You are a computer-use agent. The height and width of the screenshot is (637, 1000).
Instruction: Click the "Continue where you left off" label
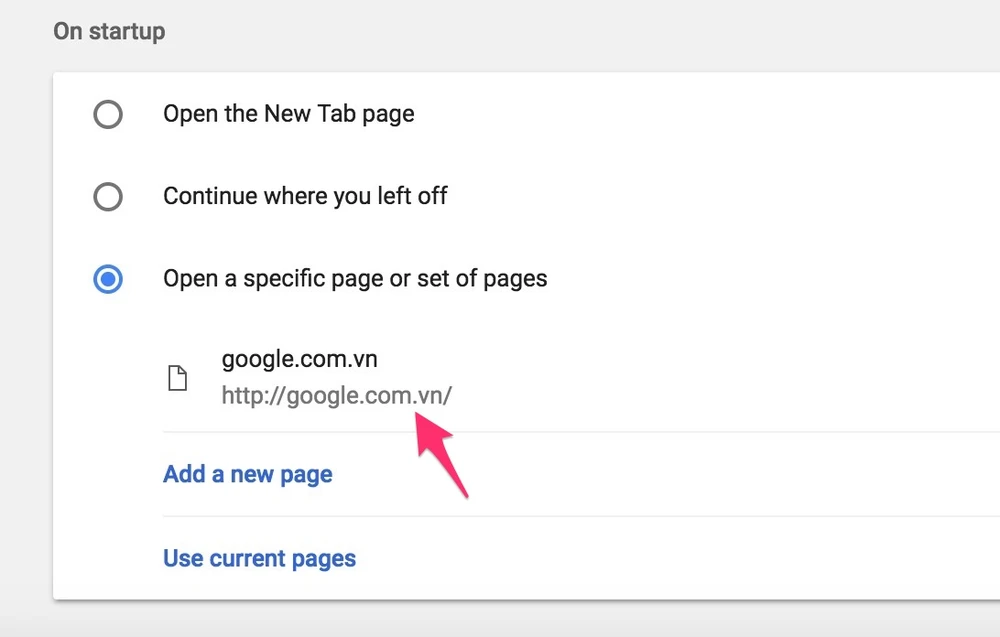coord(305,196)
